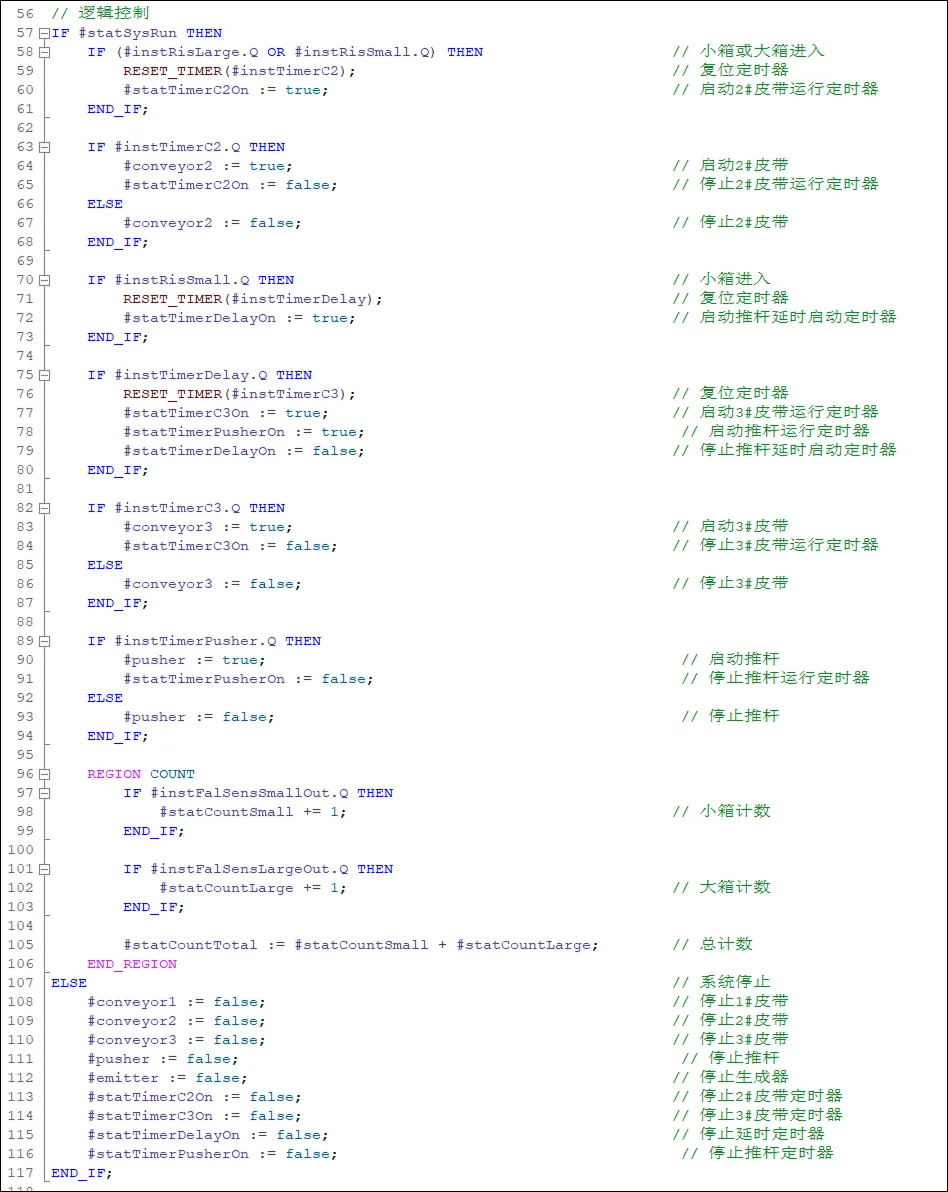Screen dimensions: 948x1192
Task: Click '#emitter := false;' on line 112
Action: point(167,1079)
